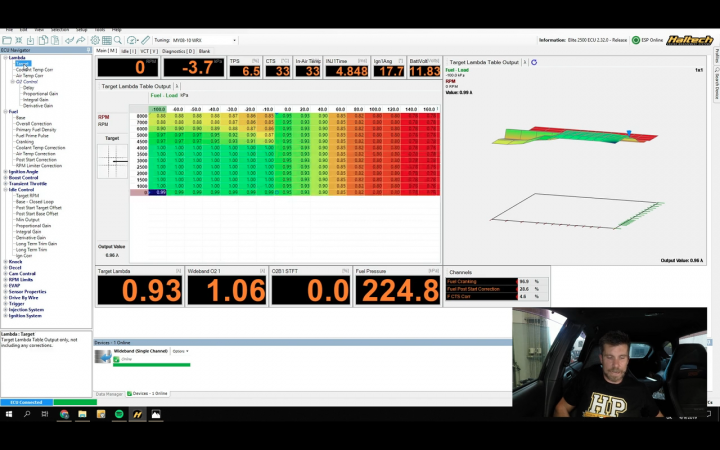Expand the Ignition Angle tree node
Image resolution: width=720 pixels, height=450 pixels.
4,171
